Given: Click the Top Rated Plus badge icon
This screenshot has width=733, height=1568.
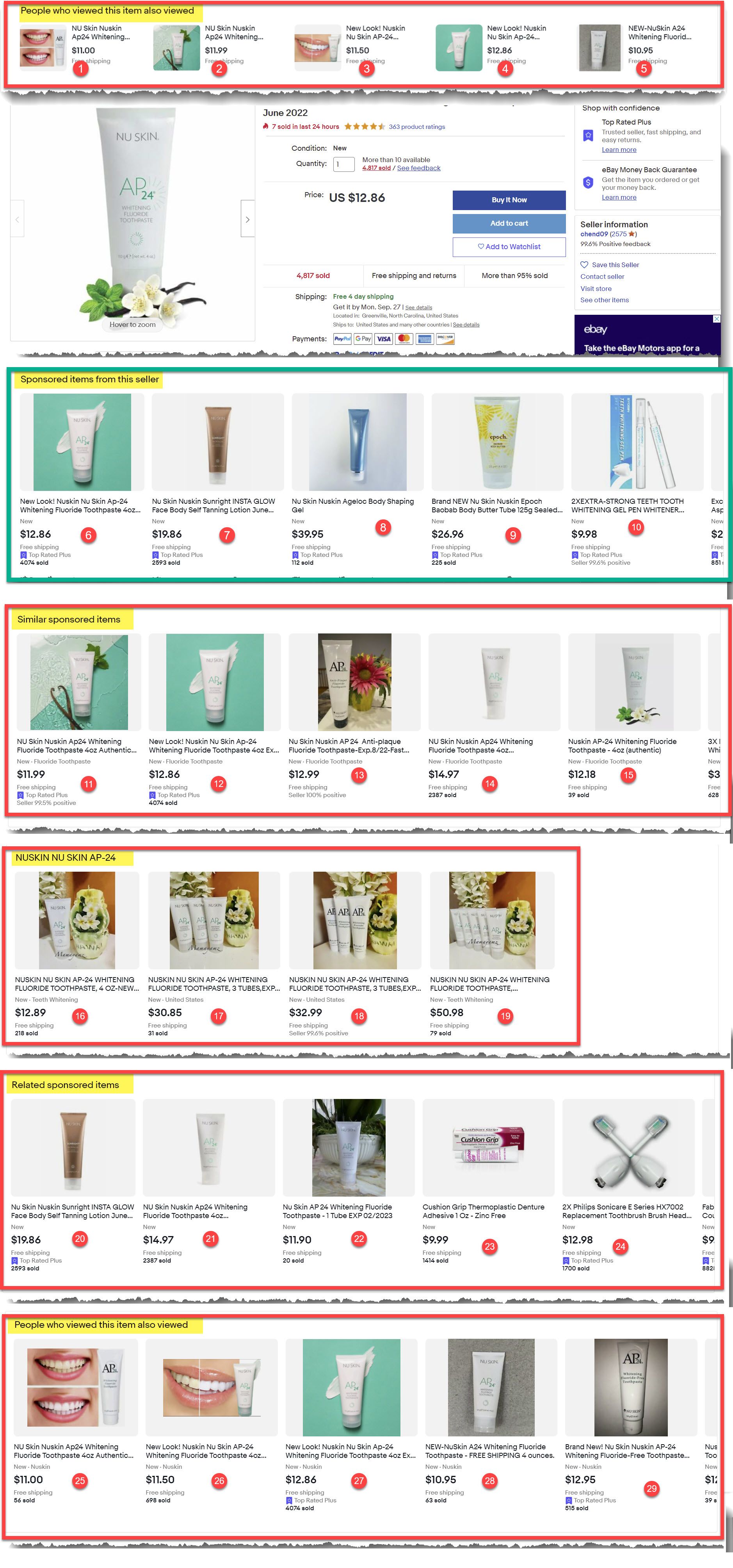Looking at the screenshot, I should click(588, 135).
